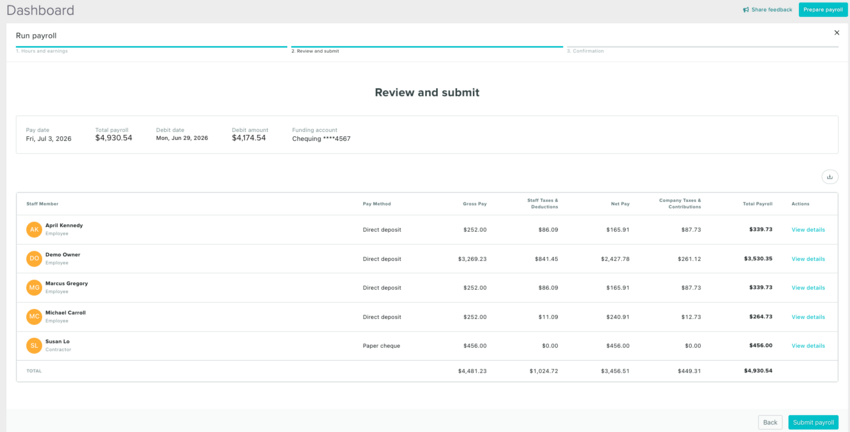Select step 3 Confirmation

tap(585, 51)
